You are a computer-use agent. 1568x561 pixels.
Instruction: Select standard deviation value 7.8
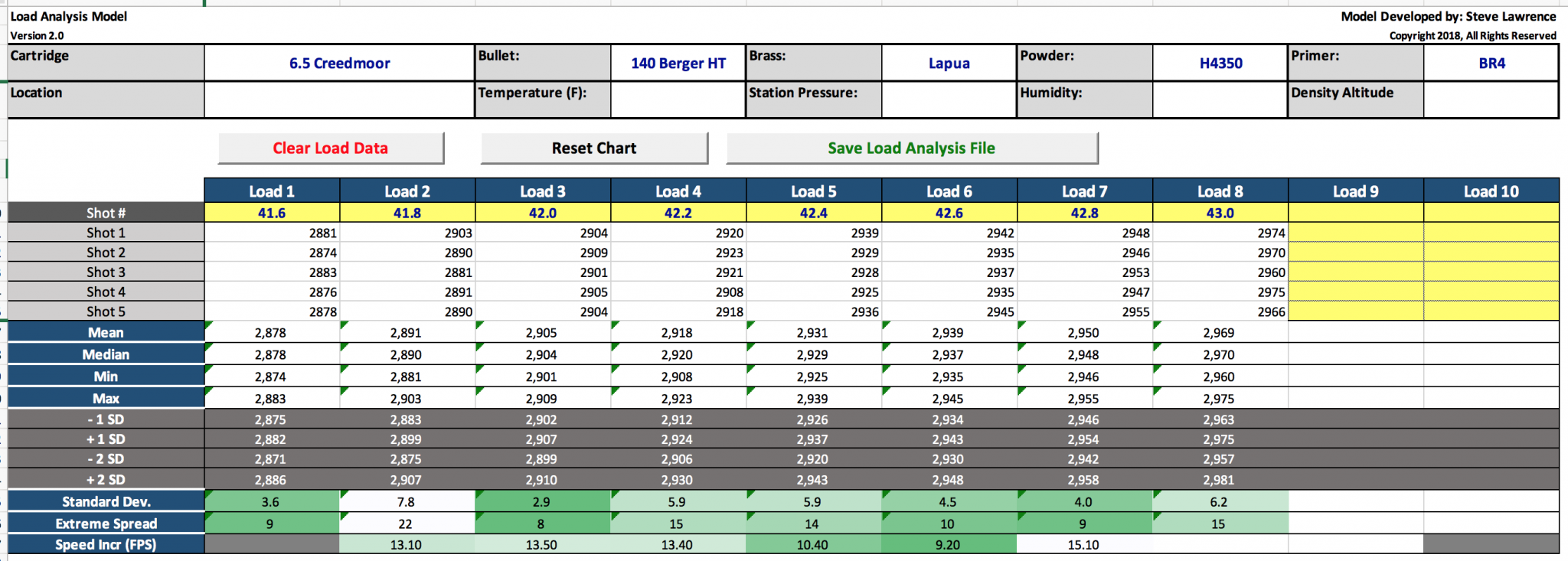pyautogui.click(x=407, y=501)
